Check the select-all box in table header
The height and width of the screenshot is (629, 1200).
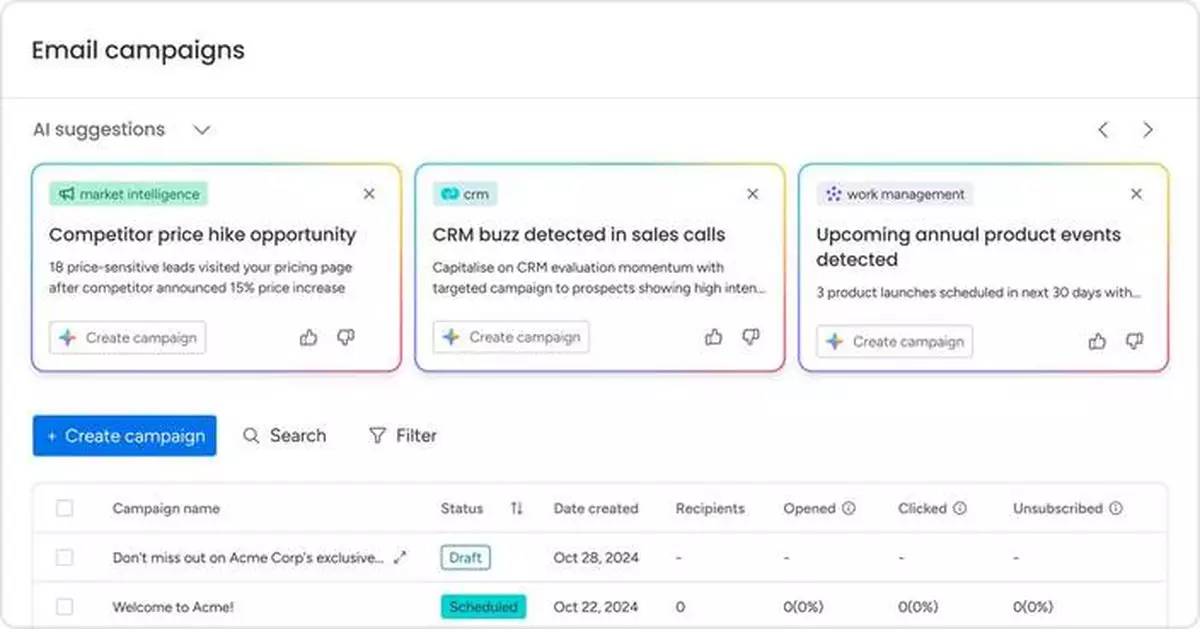click(65, 508)
